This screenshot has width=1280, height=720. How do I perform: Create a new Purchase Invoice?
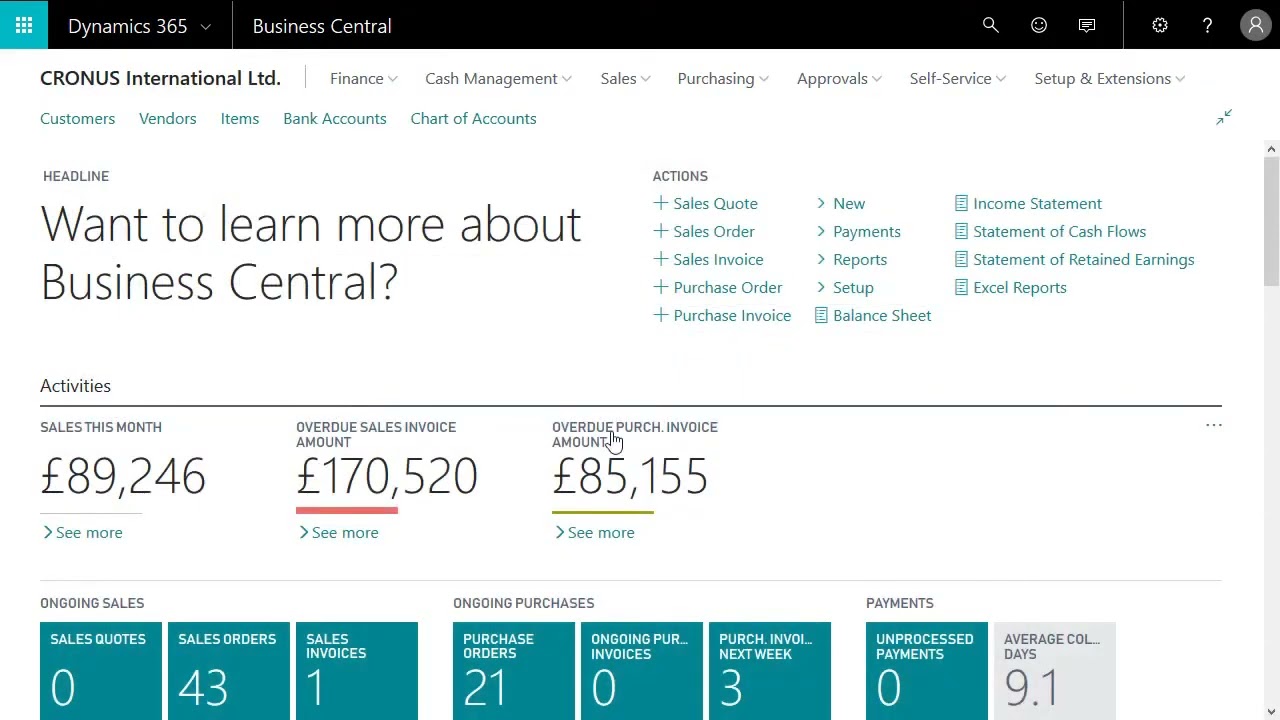pos(732,315)
